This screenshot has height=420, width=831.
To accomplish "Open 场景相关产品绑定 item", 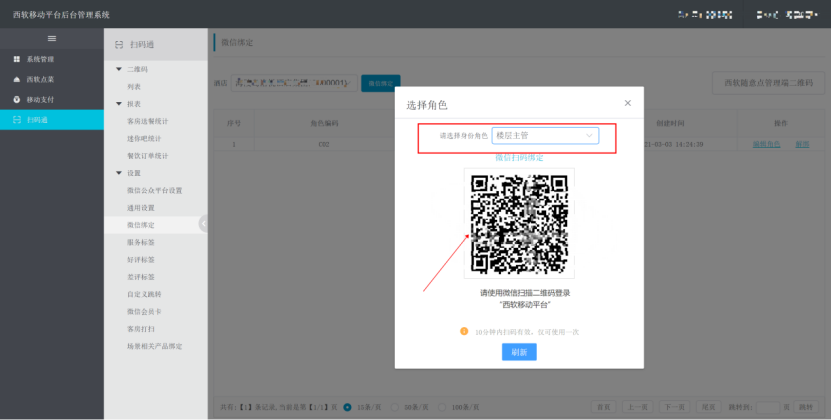I will click(x=154, y=346).
